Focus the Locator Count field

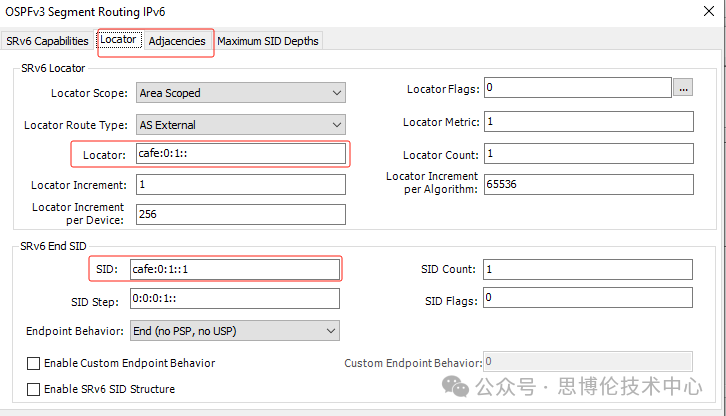[588, 154]
